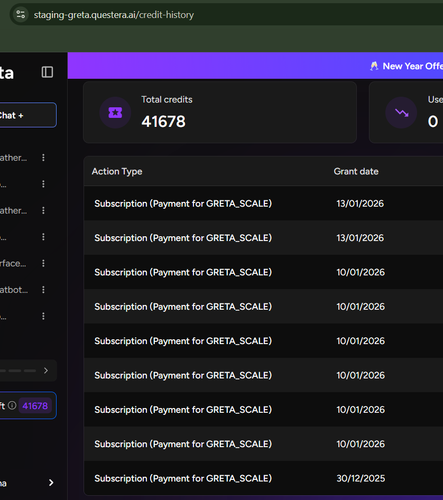The height and width of the screenshot is (500, 443).
Task: Open three-dot menu for the first chat item
Action: click(x=43, y=158)
